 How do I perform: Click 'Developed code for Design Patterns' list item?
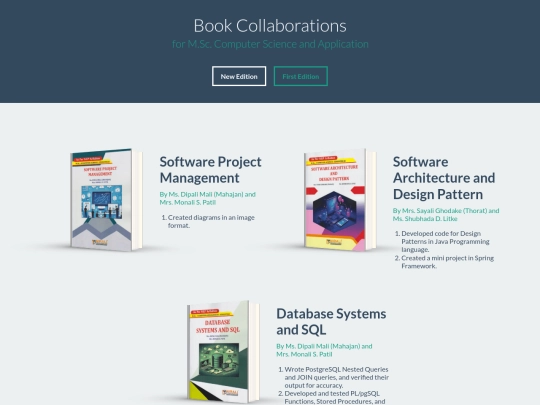(x=445, y=241)
